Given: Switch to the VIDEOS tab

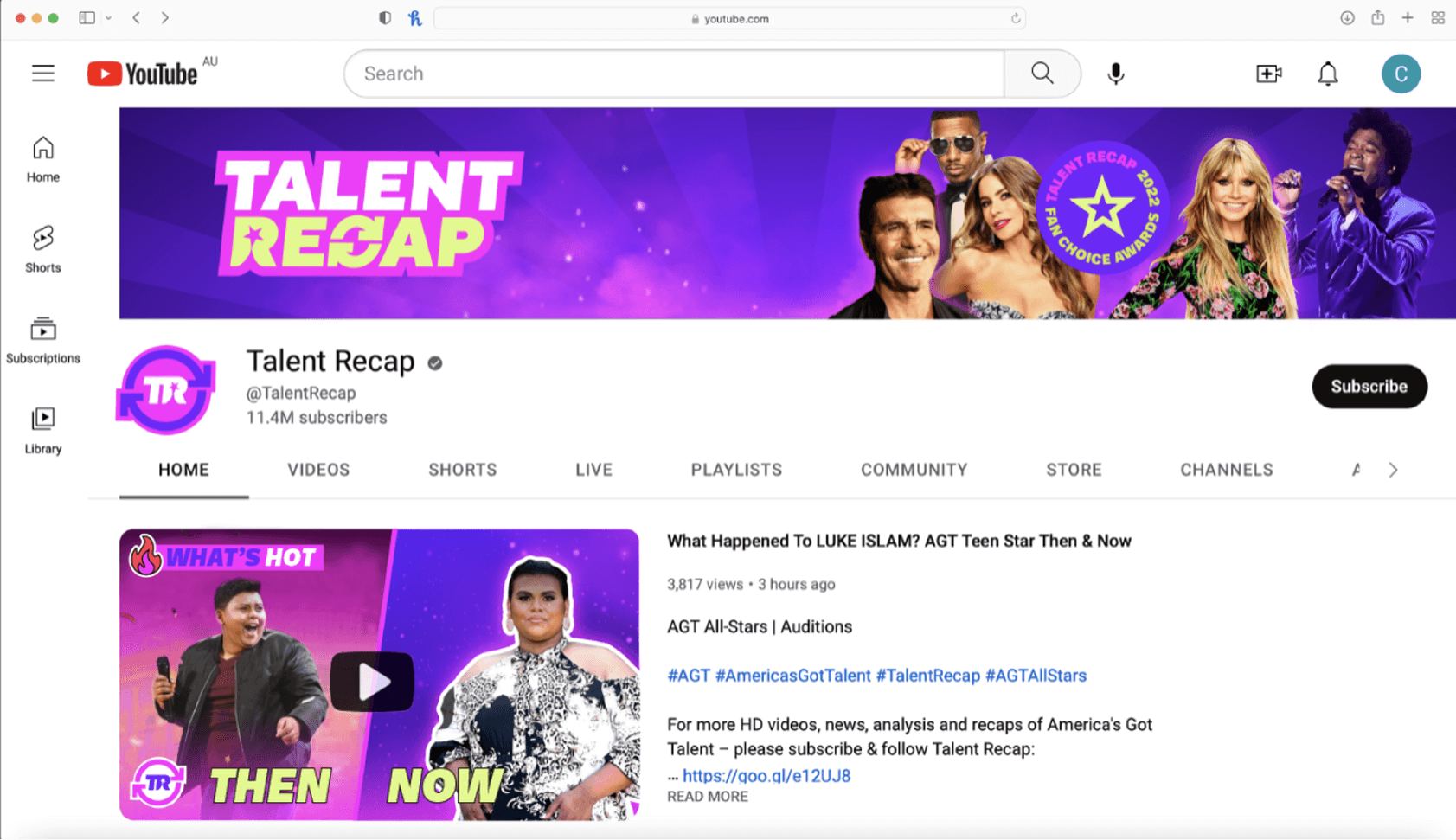Looking at the screenshot, I should pos(318,470).
